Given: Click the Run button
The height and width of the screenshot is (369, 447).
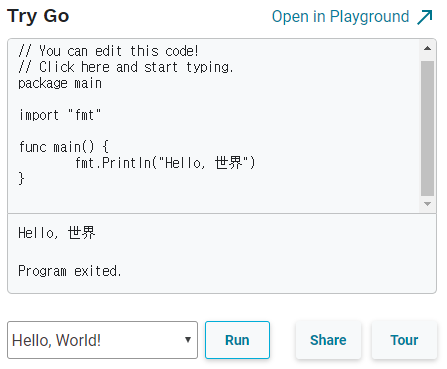Looking at the screenshot, I should coord(237,340).
